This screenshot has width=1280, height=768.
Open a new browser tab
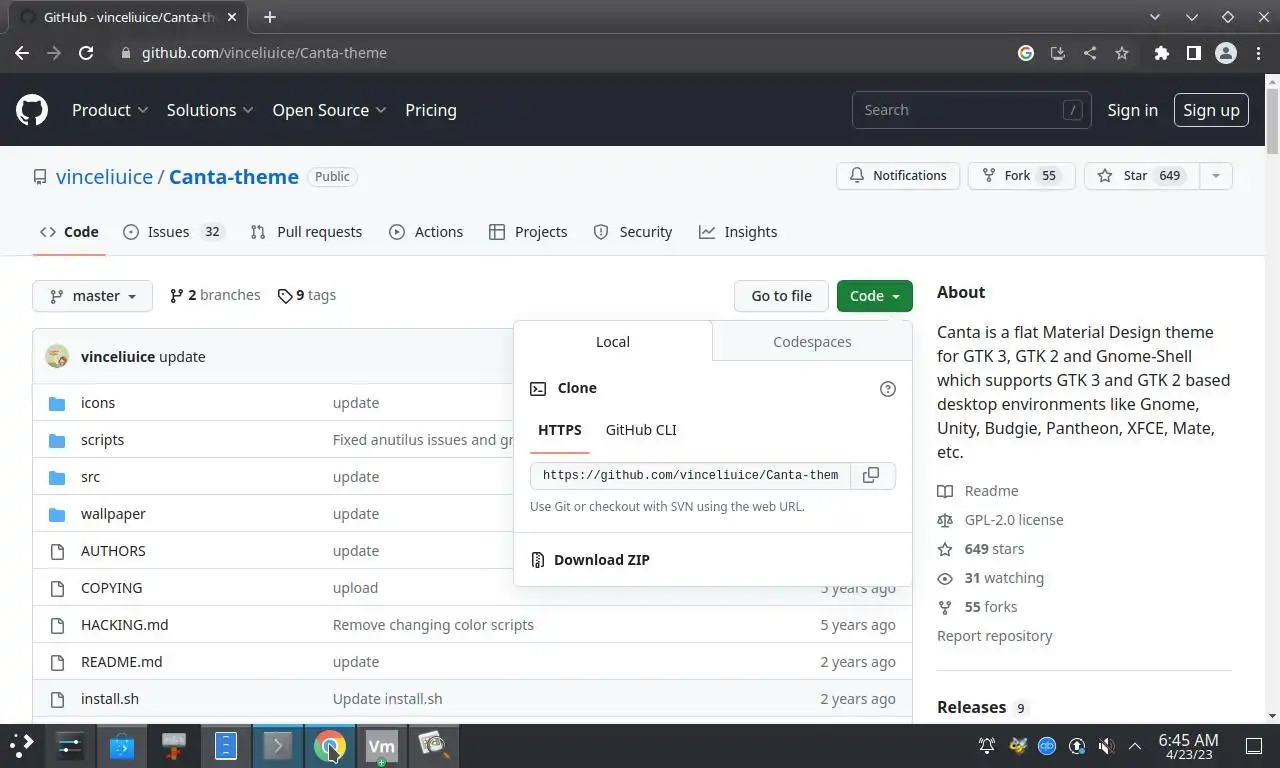tap(269, 17)
